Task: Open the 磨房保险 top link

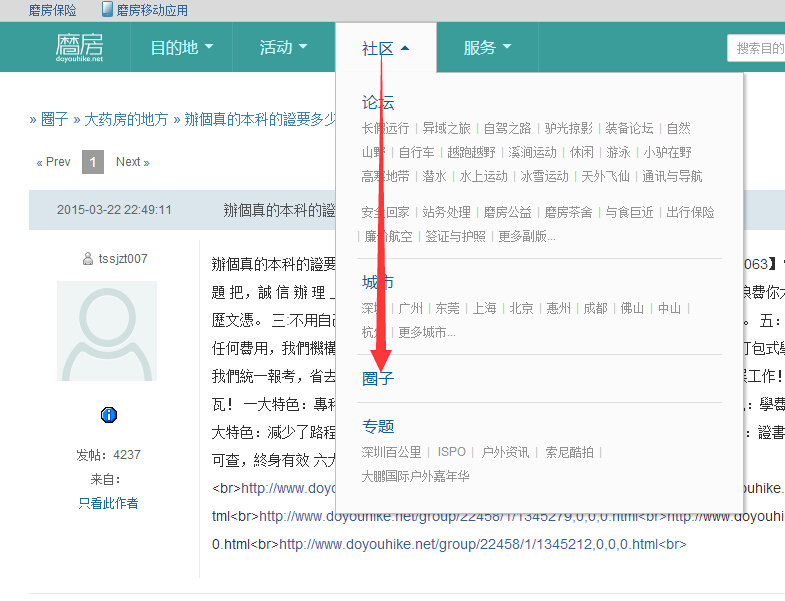Action: (53, 10)
